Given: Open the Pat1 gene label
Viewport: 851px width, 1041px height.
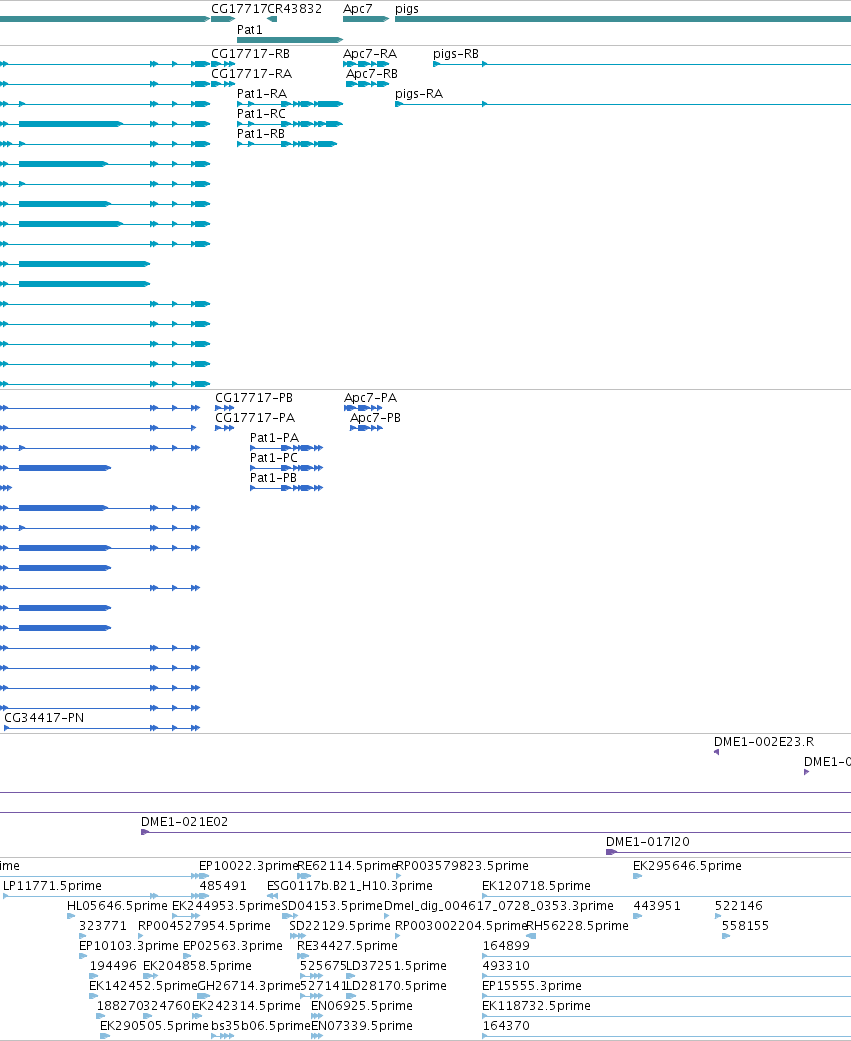Looking at the screenshot, I should [x=250, y=30].
